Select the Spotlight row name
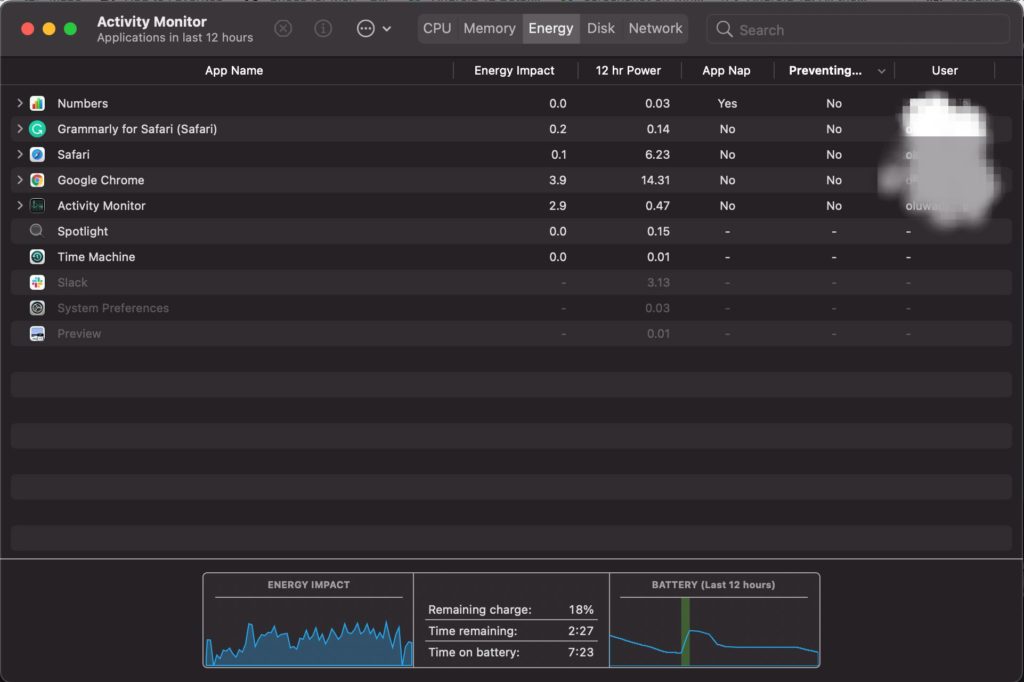This screenshot has height=682, width=1024. [82, 231]
